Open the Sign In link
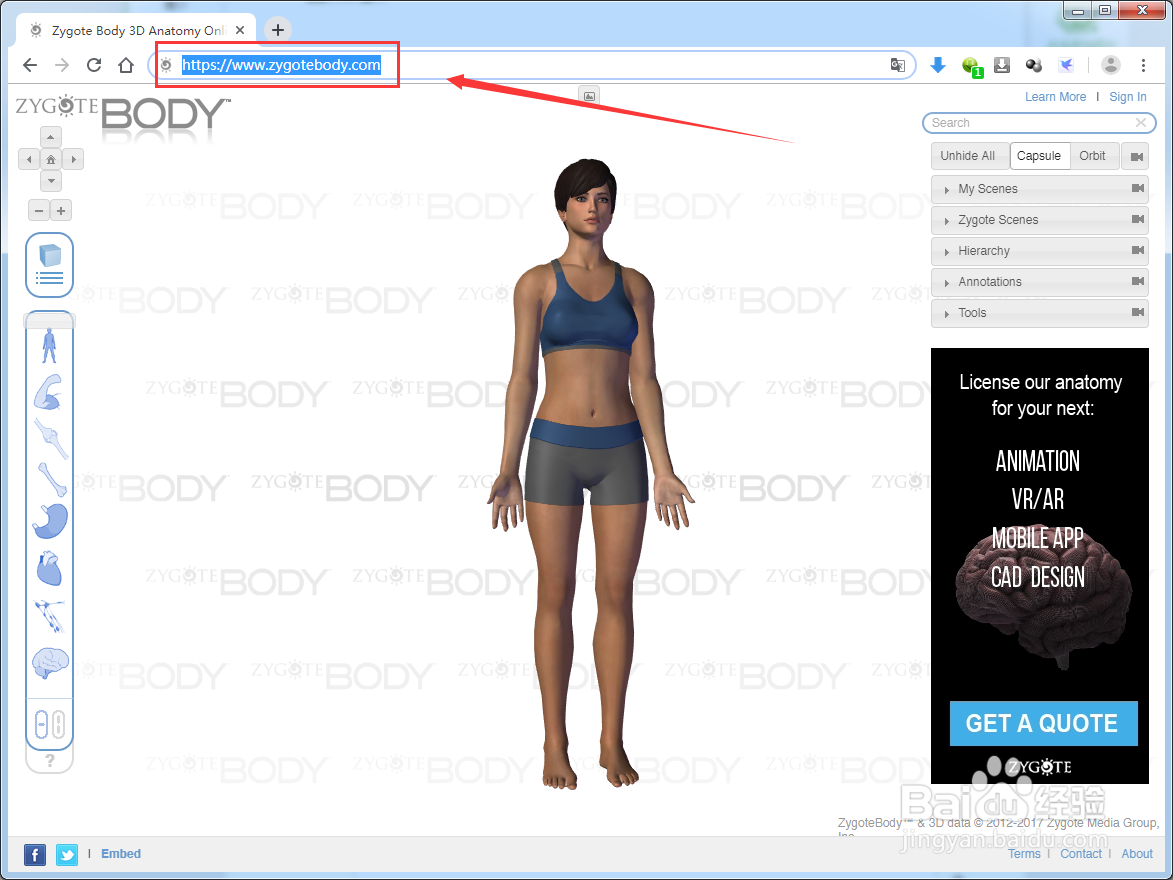 tap(1127, 97)
